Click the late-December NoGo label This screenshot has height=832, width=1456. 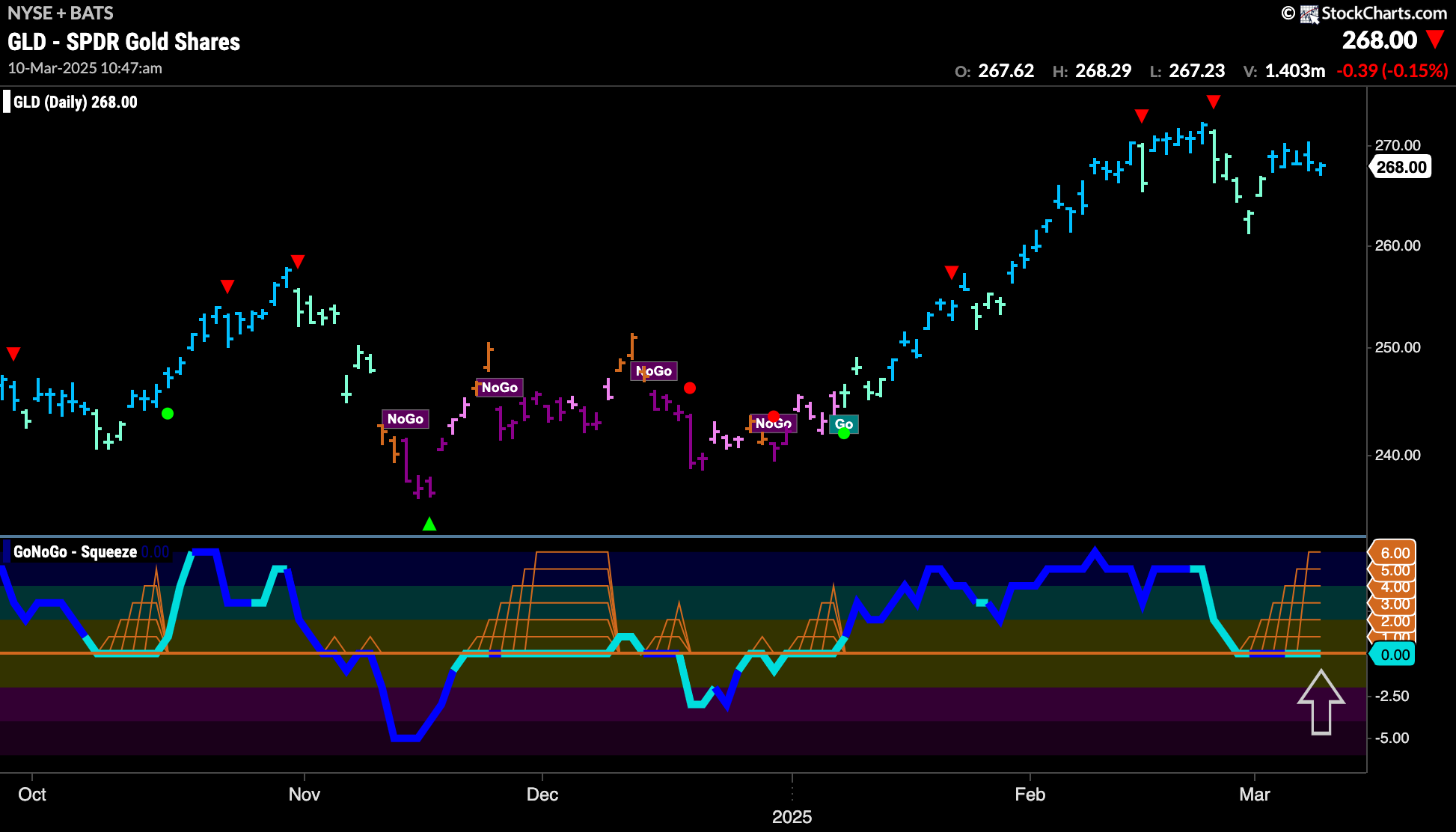coord(774,424)
